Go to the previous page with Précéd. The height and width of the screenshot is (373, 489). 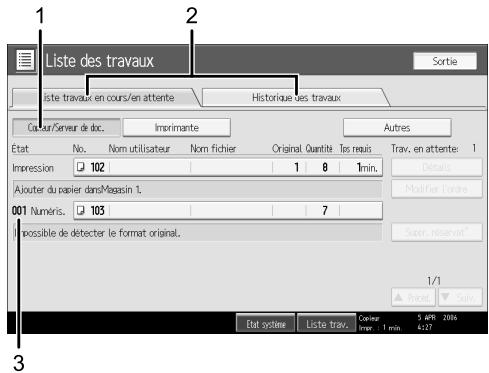(x=413, y=297)
